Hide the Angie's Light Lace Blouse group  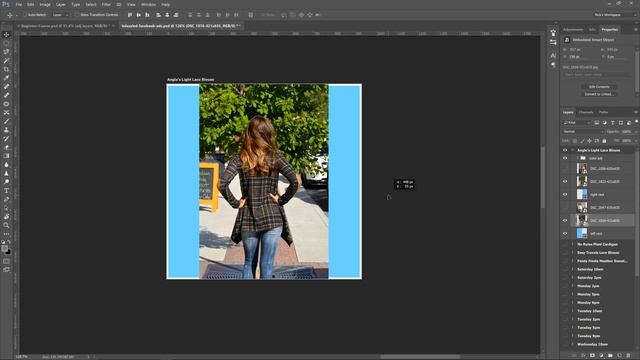pos(565,150)
